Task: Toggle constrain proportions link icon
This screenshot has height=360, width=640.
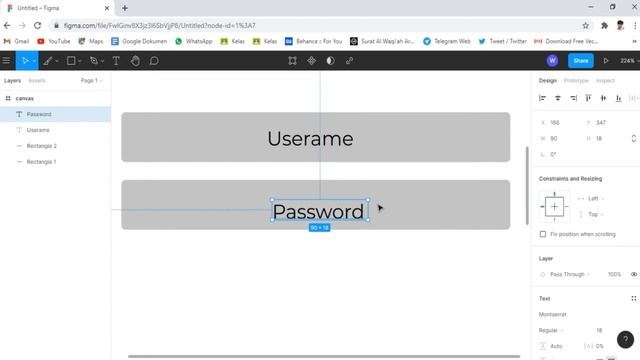Action: coord(633,138)
